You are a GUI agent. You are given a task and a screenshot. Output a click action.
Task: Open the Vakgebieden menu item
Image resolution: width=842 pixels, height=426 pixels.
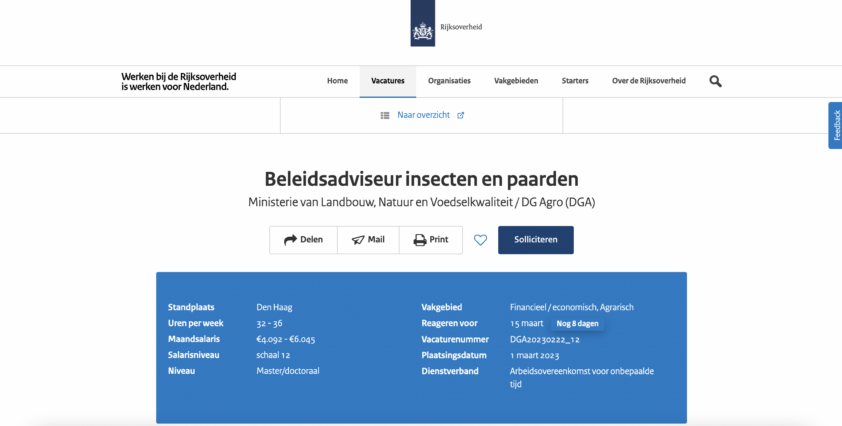tap(516, 81)
